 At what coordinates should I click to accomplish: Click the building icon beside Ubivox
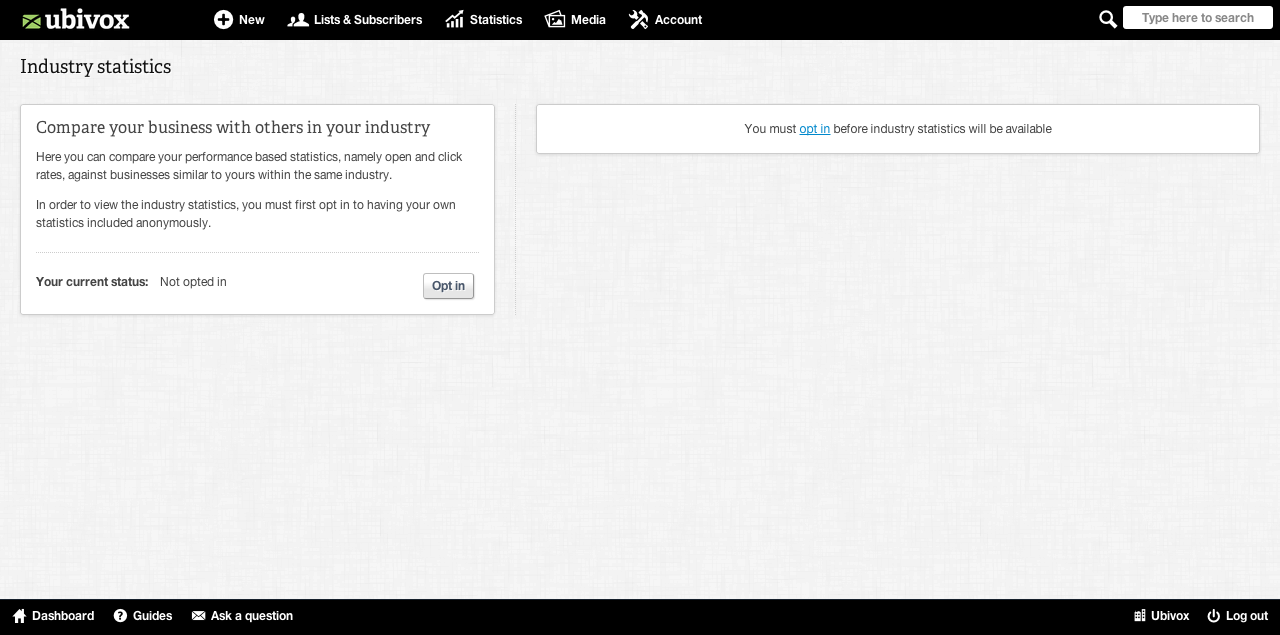click(x=1140, y=616)
